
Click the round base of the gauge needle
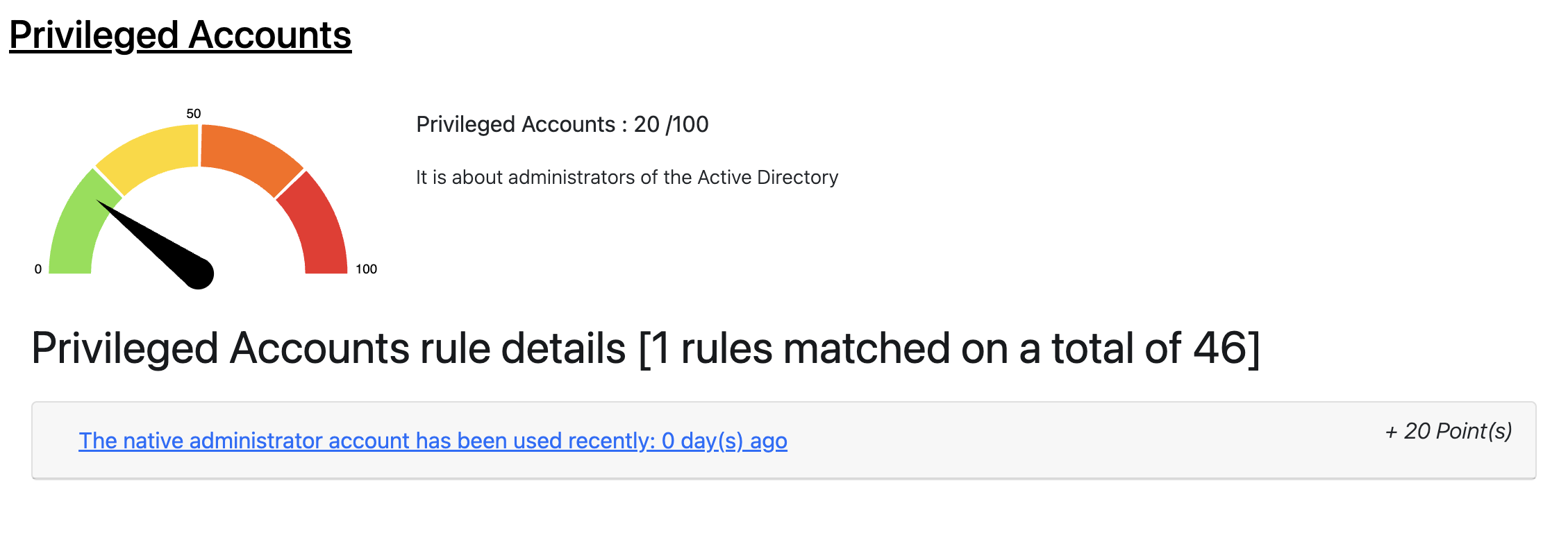[199, 273]
